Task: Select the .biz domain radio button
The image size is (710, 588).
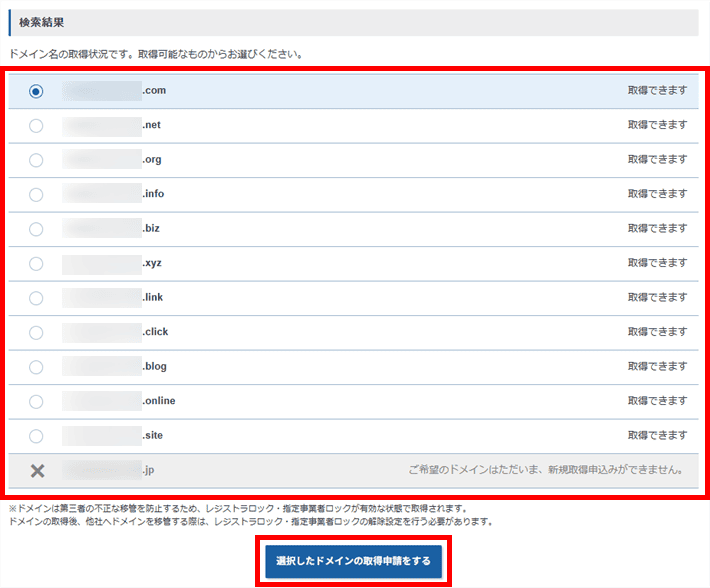Action: 36,229
